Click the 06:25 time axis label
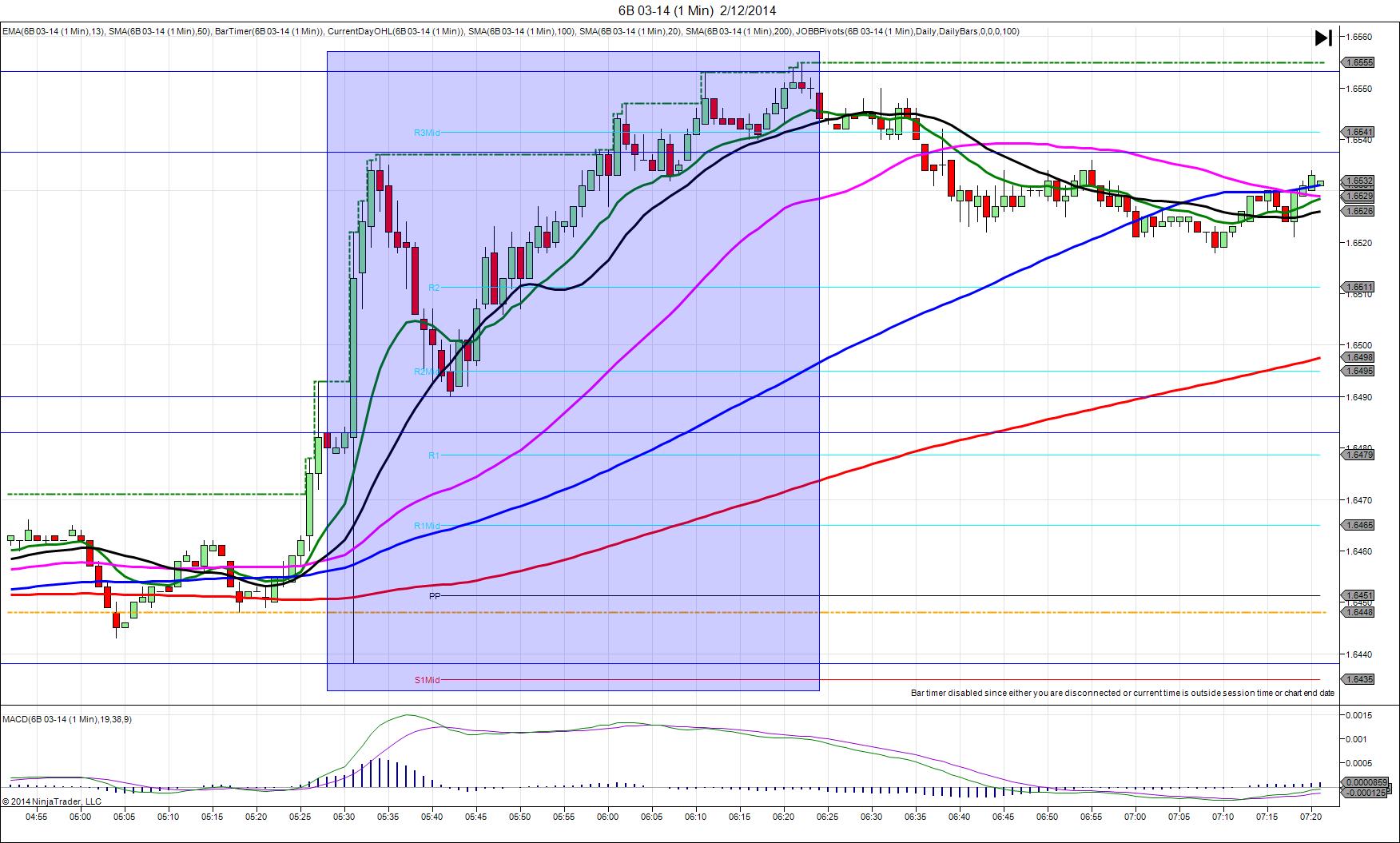 [827, 817]
